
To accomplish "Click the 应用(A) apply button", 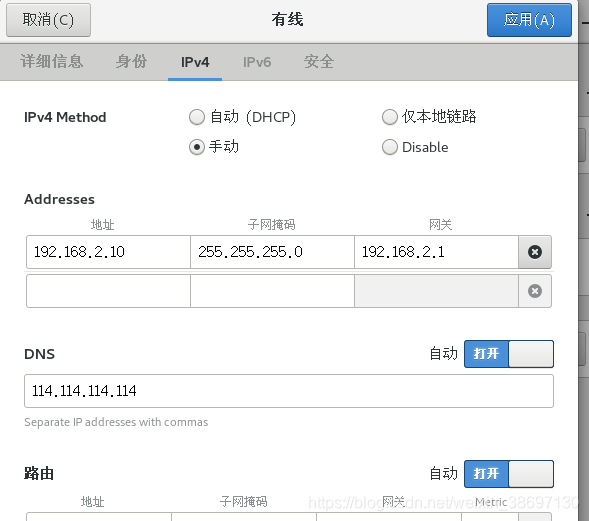I will pyautogui.click(x=529, y=20).
